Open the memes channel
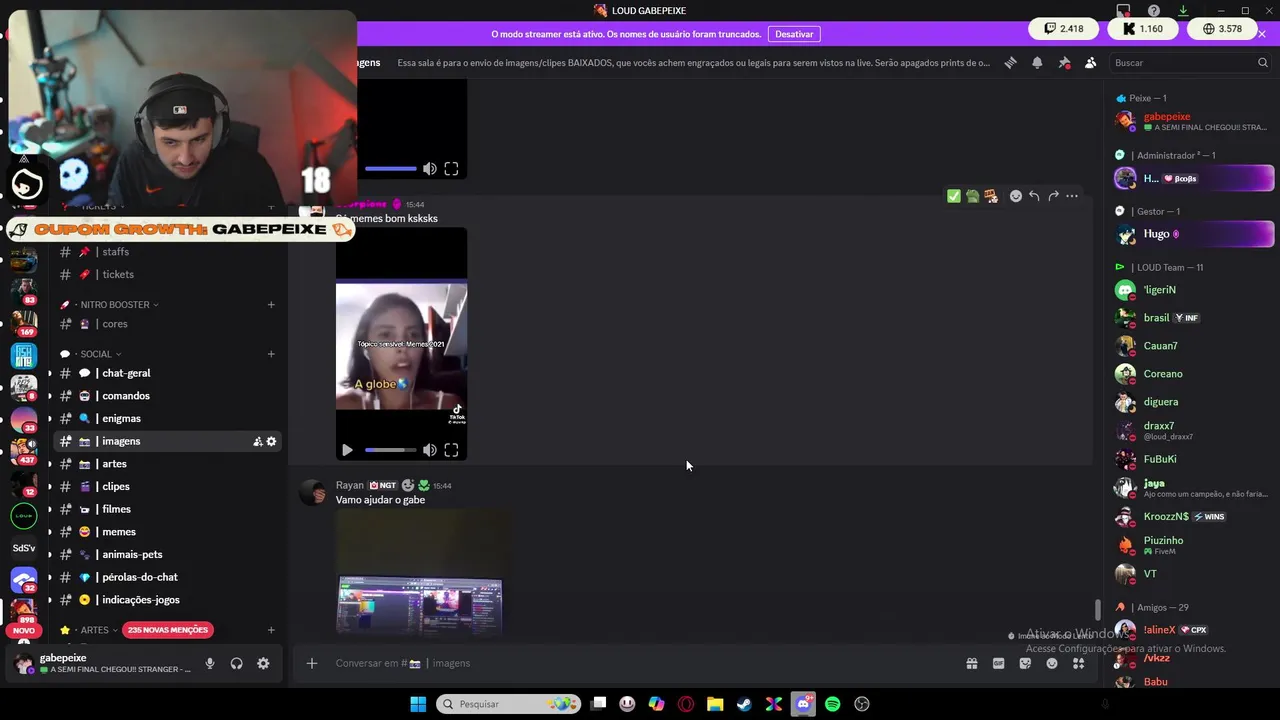Viewport: 1280px width, 720px height. [x=167, y=532]
